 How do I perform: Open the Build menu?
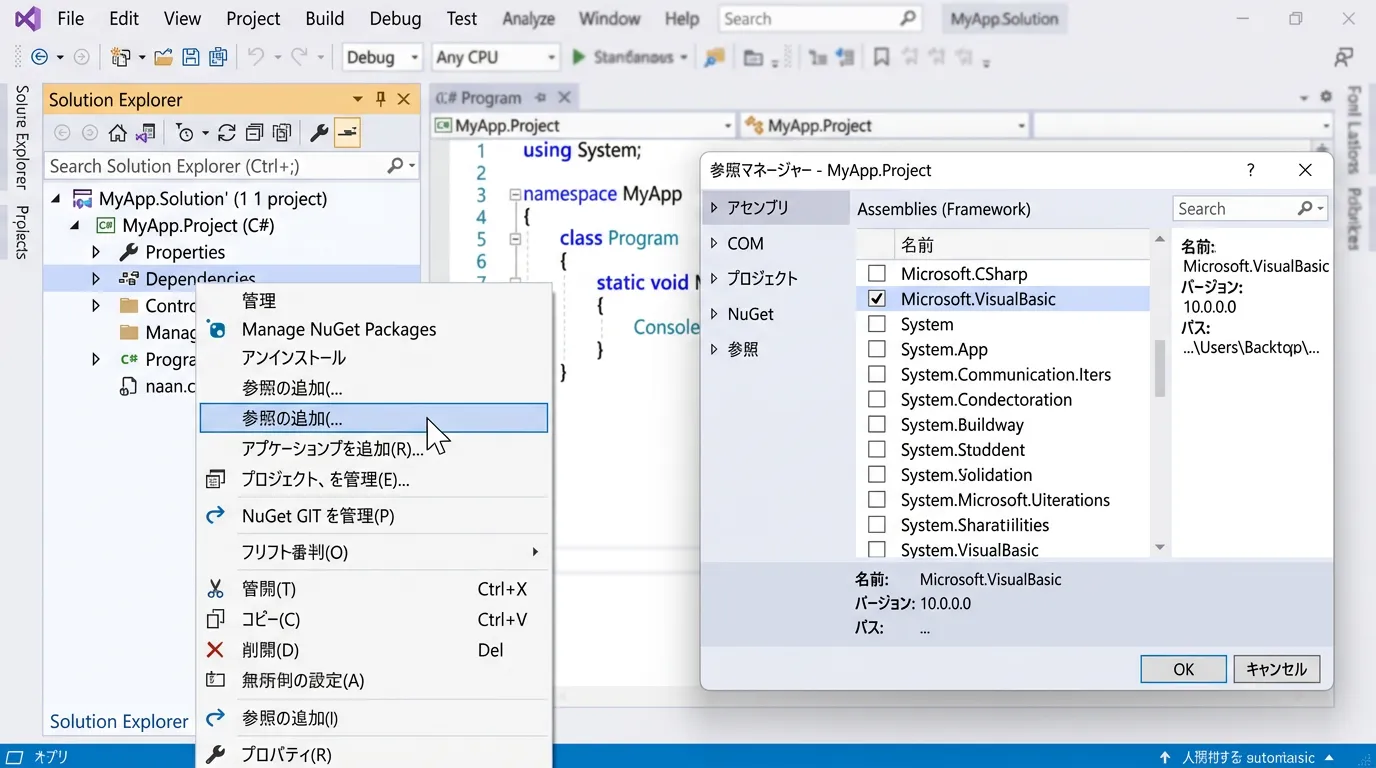coord(324,19)
